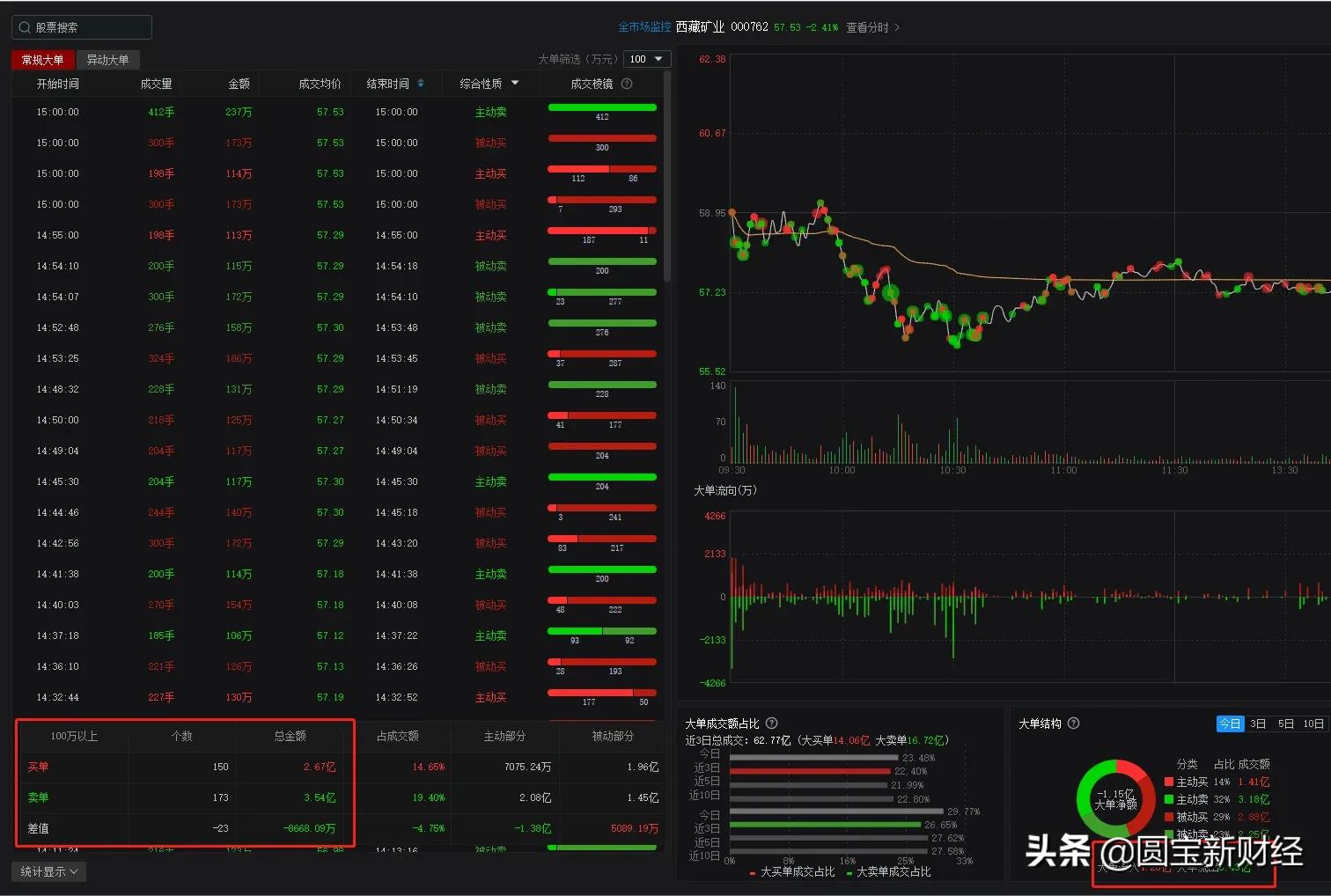Image resolution: width=1331 pixels, height=896 pixels.
Task: Click the 大单成交额占比 help icon
Action: coord(771,723)
